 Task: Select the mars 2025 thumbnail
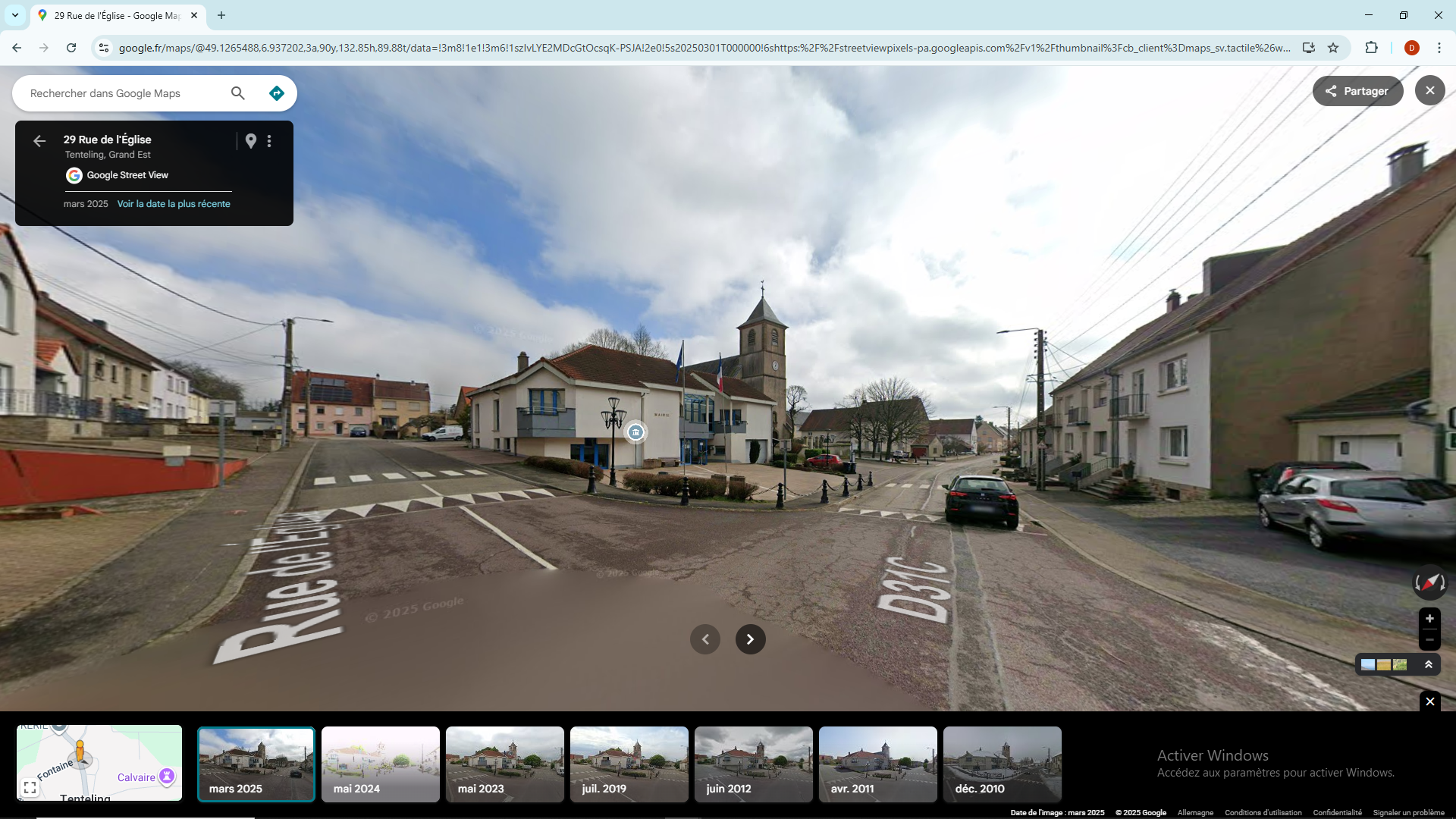(256, 764)
